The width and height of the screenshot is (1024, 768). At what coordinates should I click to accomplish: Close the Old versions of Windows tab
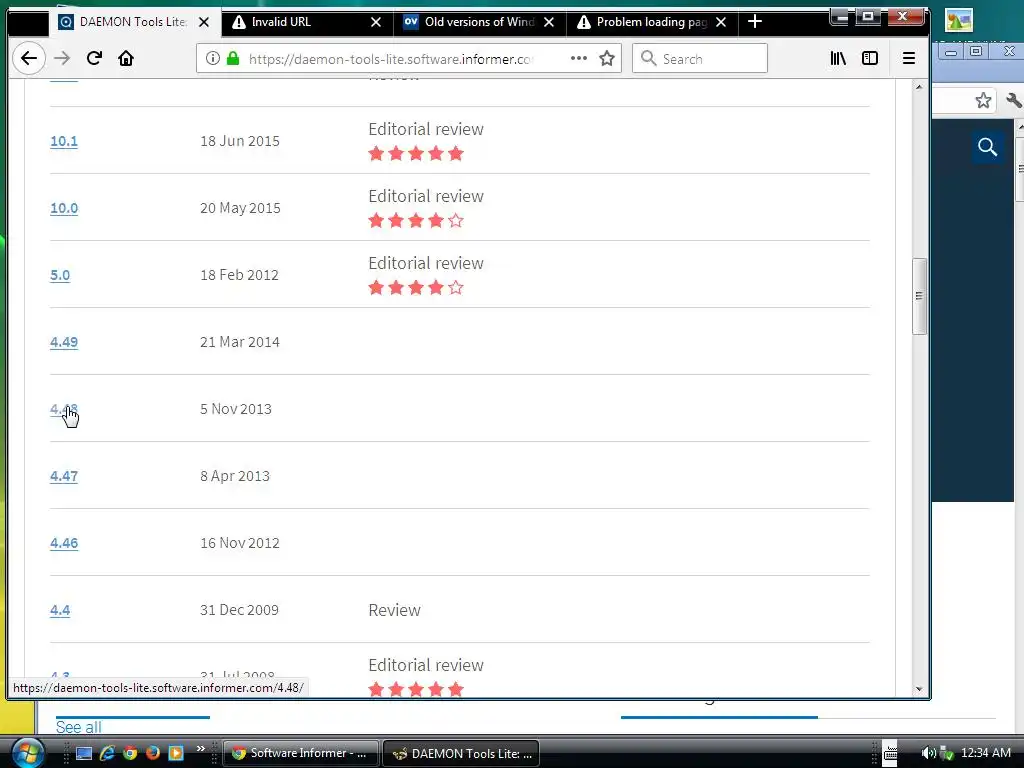point(549,22)
